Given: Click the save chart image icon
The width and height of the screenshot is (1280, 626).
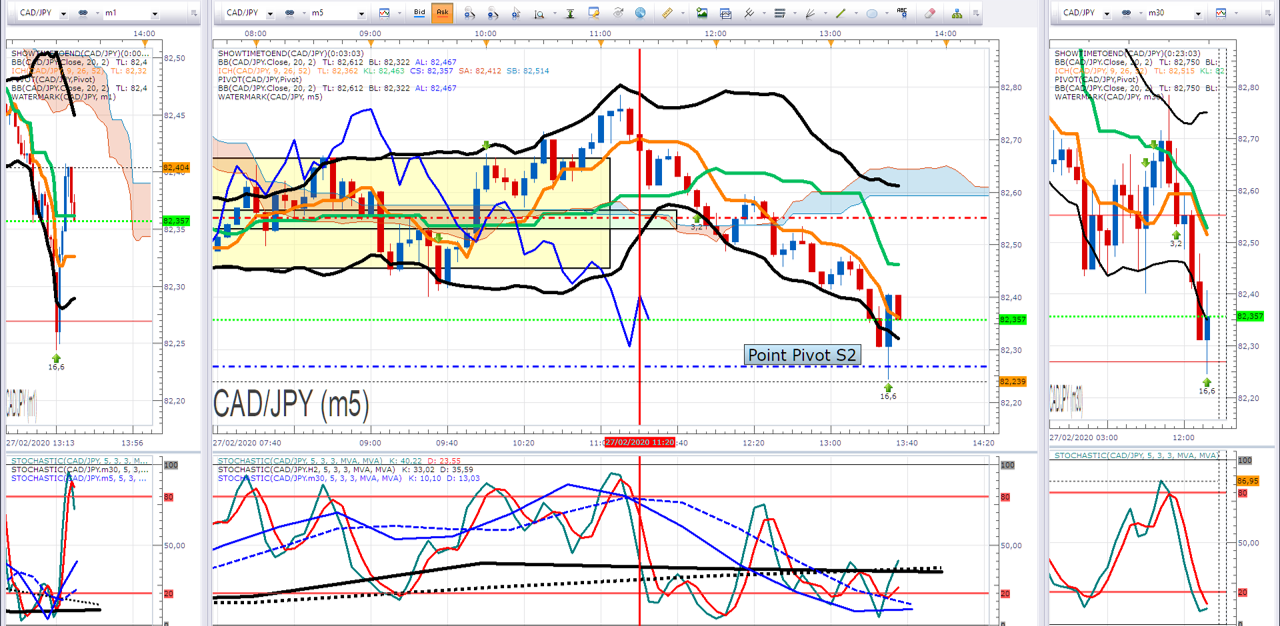Looking at the screenshot, I should point(702,14).
